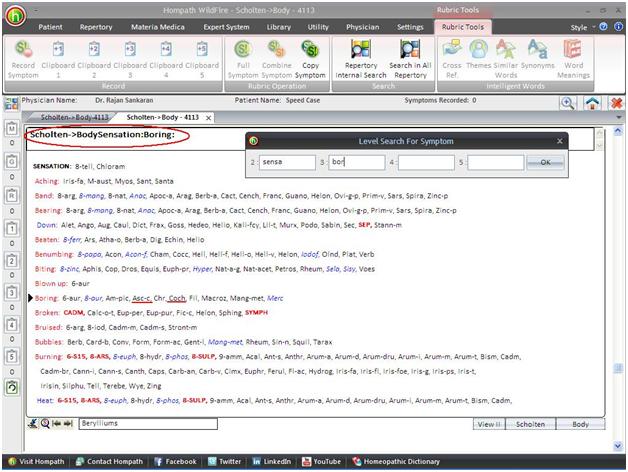Click the green refresh icon in left sidebar
The height and width of the screenshot is (472, 628).
(x=12, y=387)
